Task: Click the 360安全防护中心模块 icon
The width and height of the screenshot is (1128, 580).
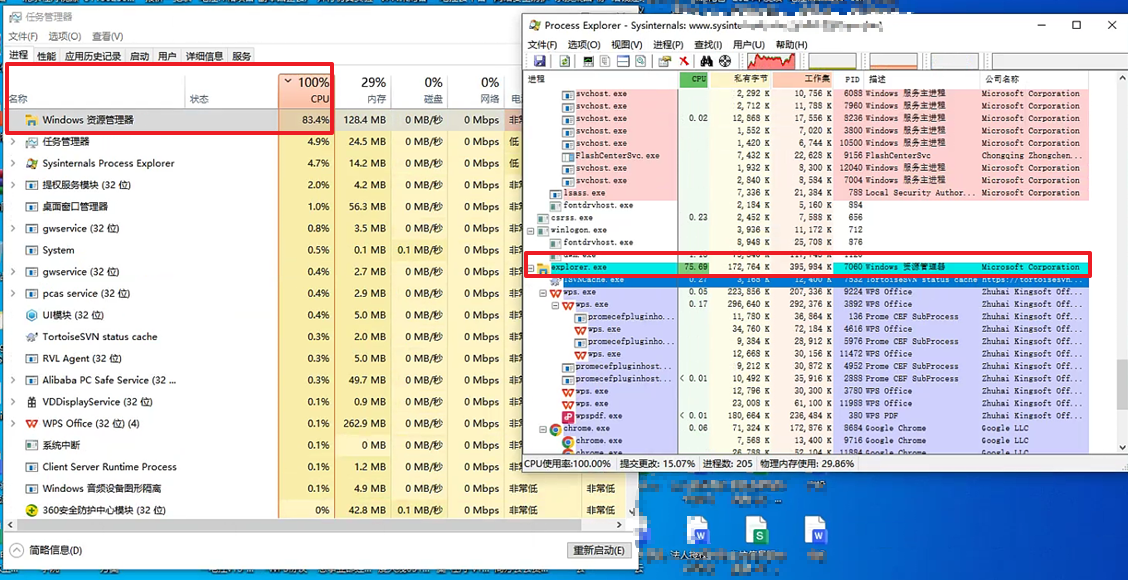Action: [x=31, y=510]
